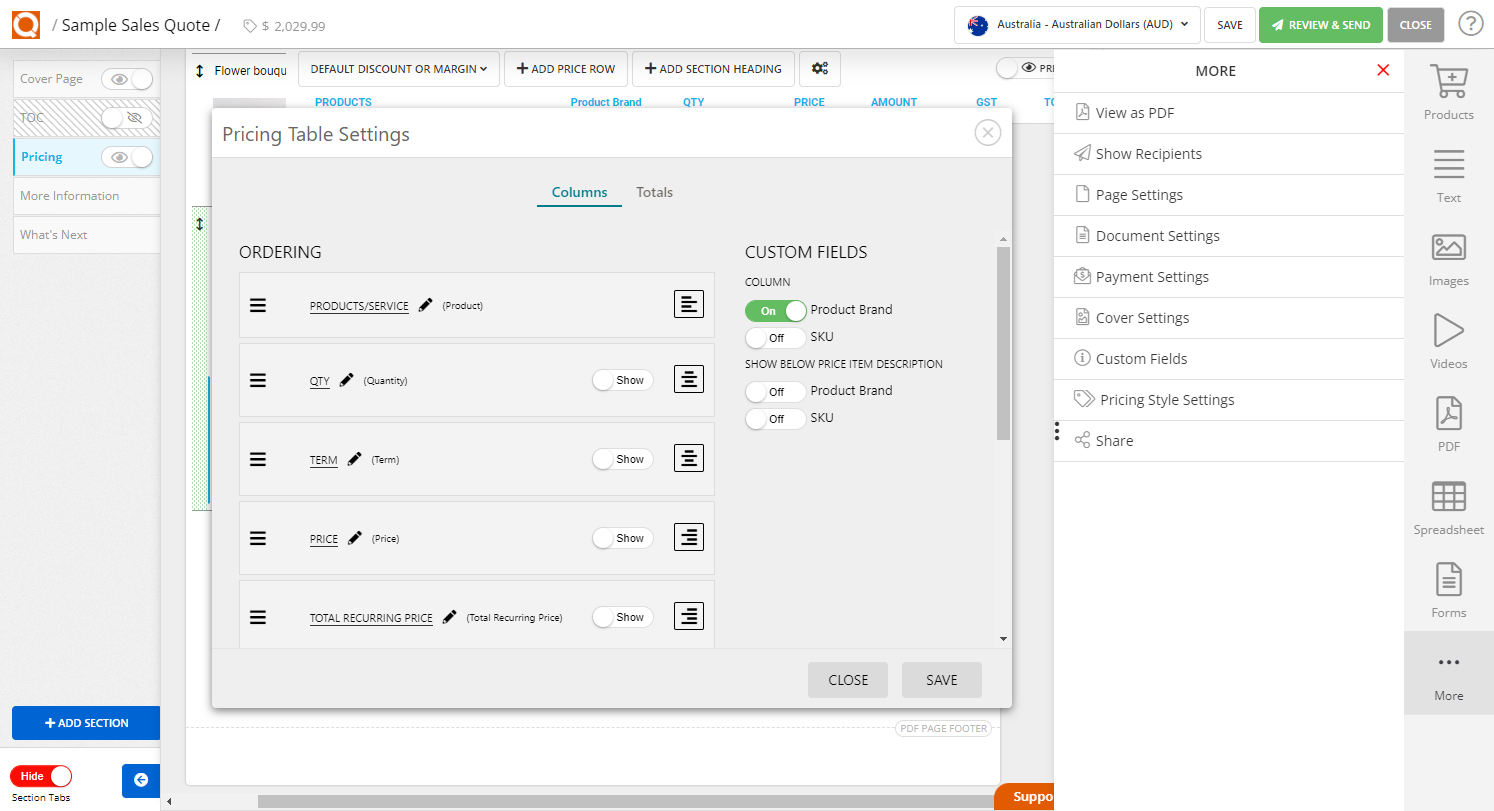Select the Text block icon
Viewport: 1494px width, 811px height.
click(x=1448, y=173)
